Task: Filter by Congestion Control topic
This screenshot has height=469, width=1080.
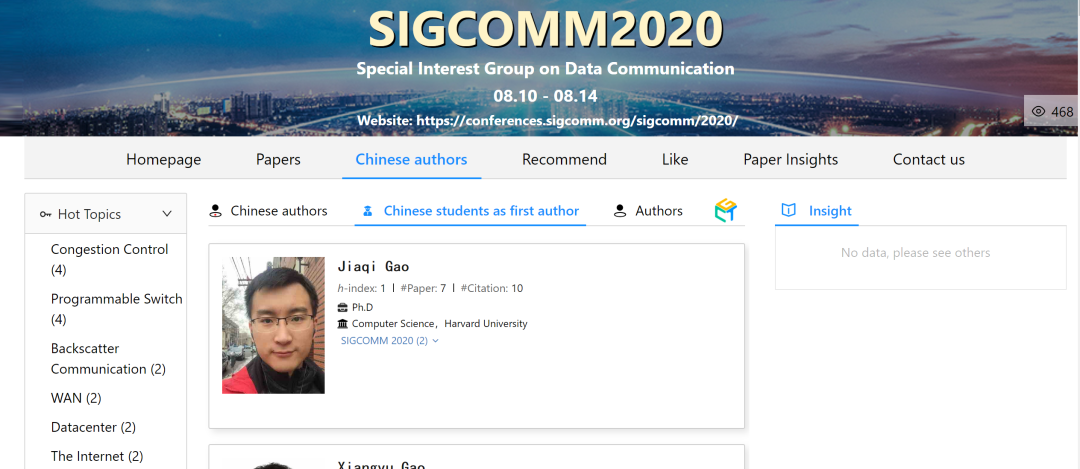Action: click(x=110, y=260)
